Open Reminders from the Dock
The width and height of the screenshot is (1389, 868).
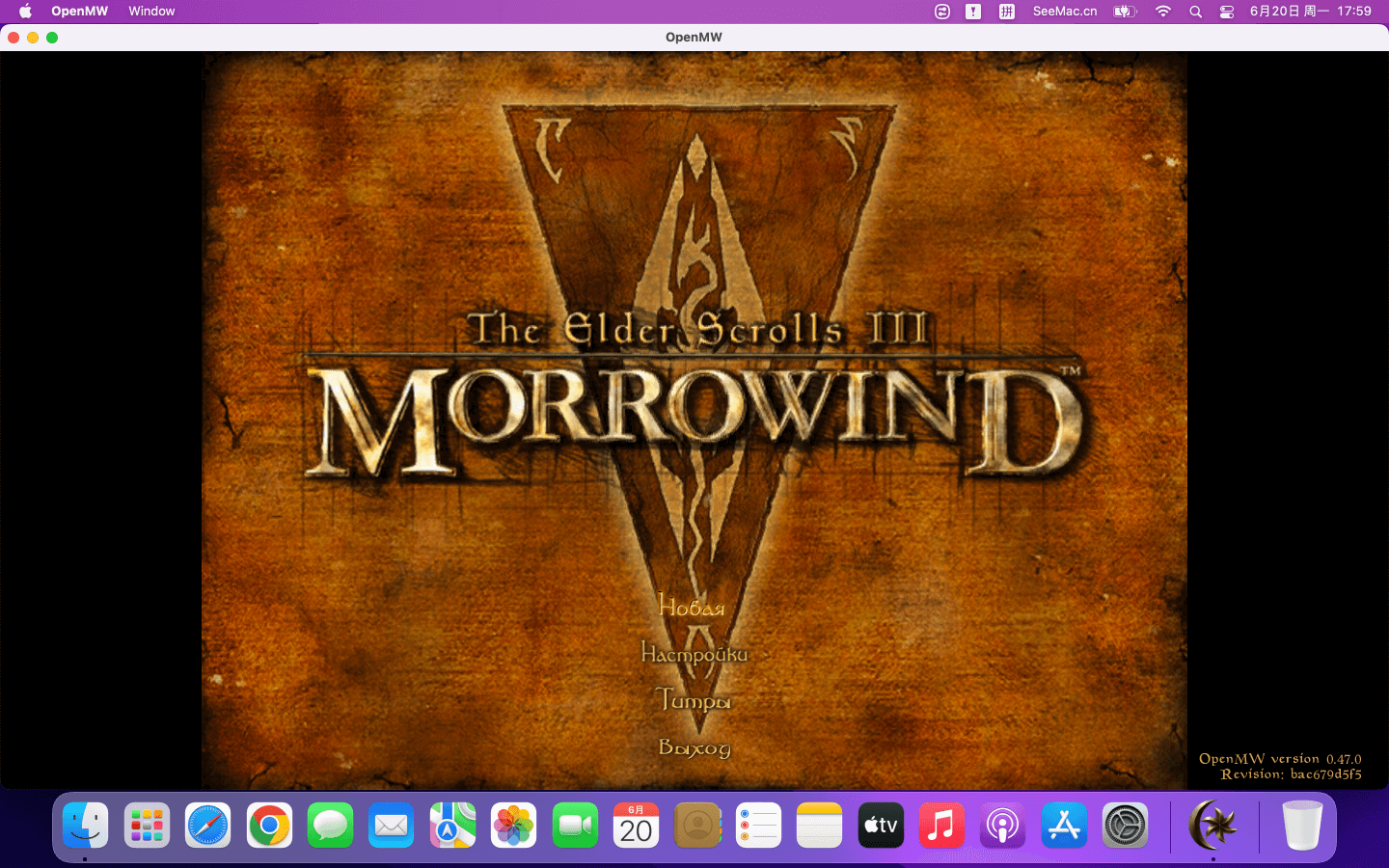pyautogui.click(x=759, y=826)
